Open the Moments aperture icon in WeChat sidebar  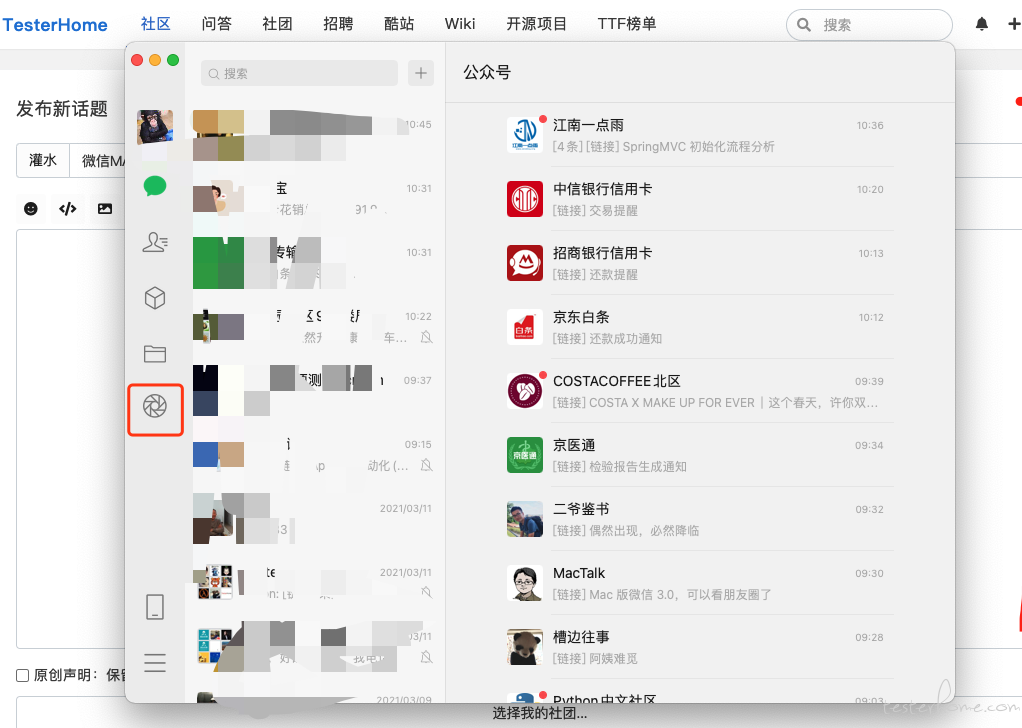(155, 406)
